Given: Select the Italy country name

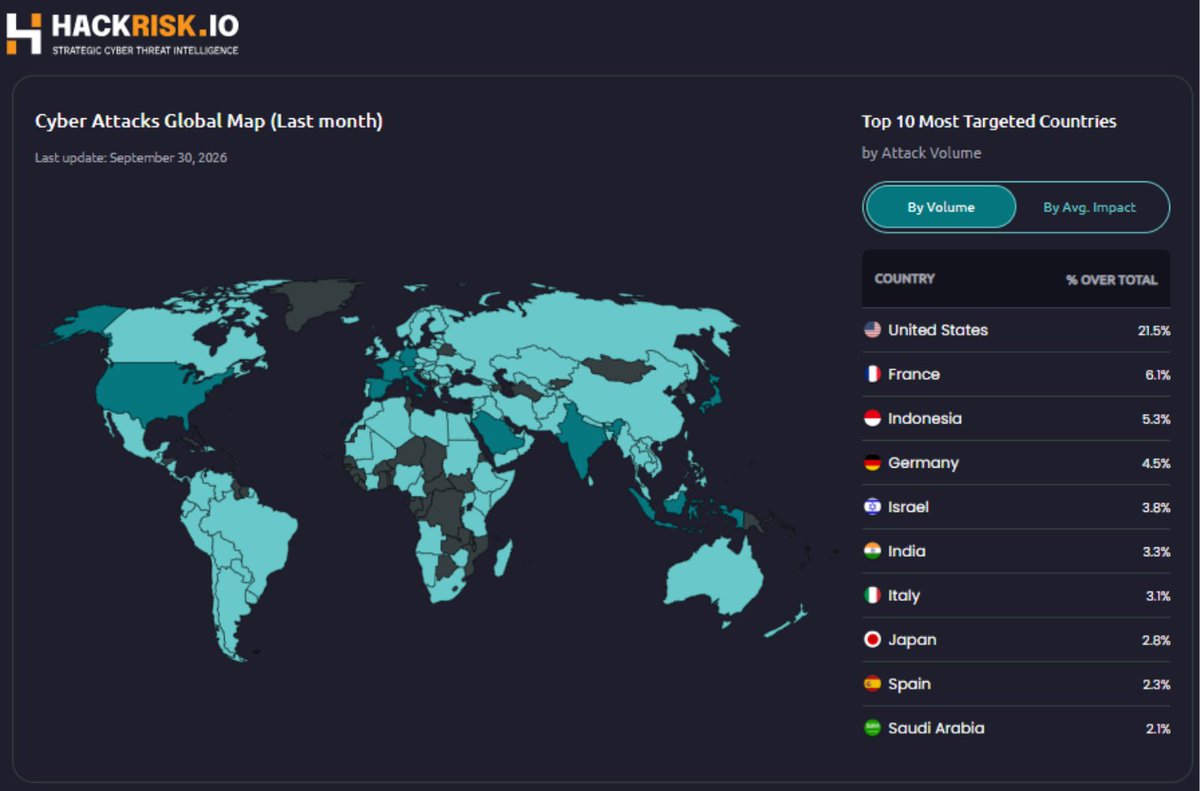Looking at the screenshot, I should pyautogui.click(x=904, y=595).
